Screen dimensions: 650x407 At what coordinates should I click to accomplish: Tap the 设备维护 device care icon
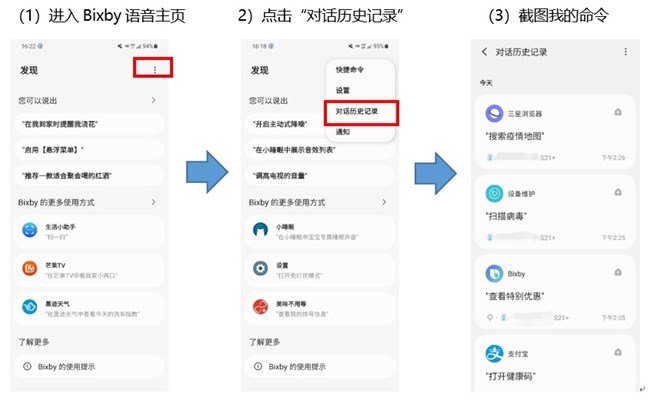coord(494,194)
